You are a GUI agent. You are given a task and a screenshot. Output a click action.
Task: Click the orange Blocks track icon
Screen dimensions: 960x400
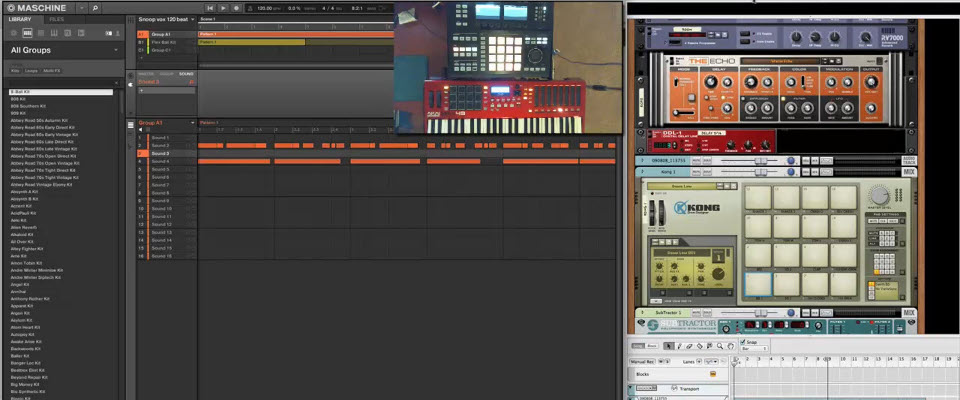[713, 374]
